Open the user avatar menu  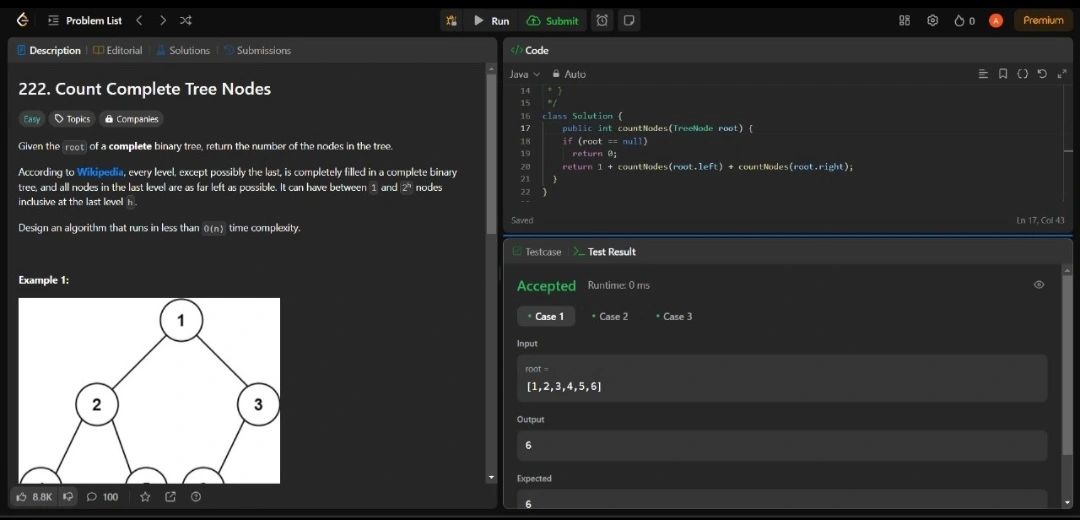click(x=995, y=21)
